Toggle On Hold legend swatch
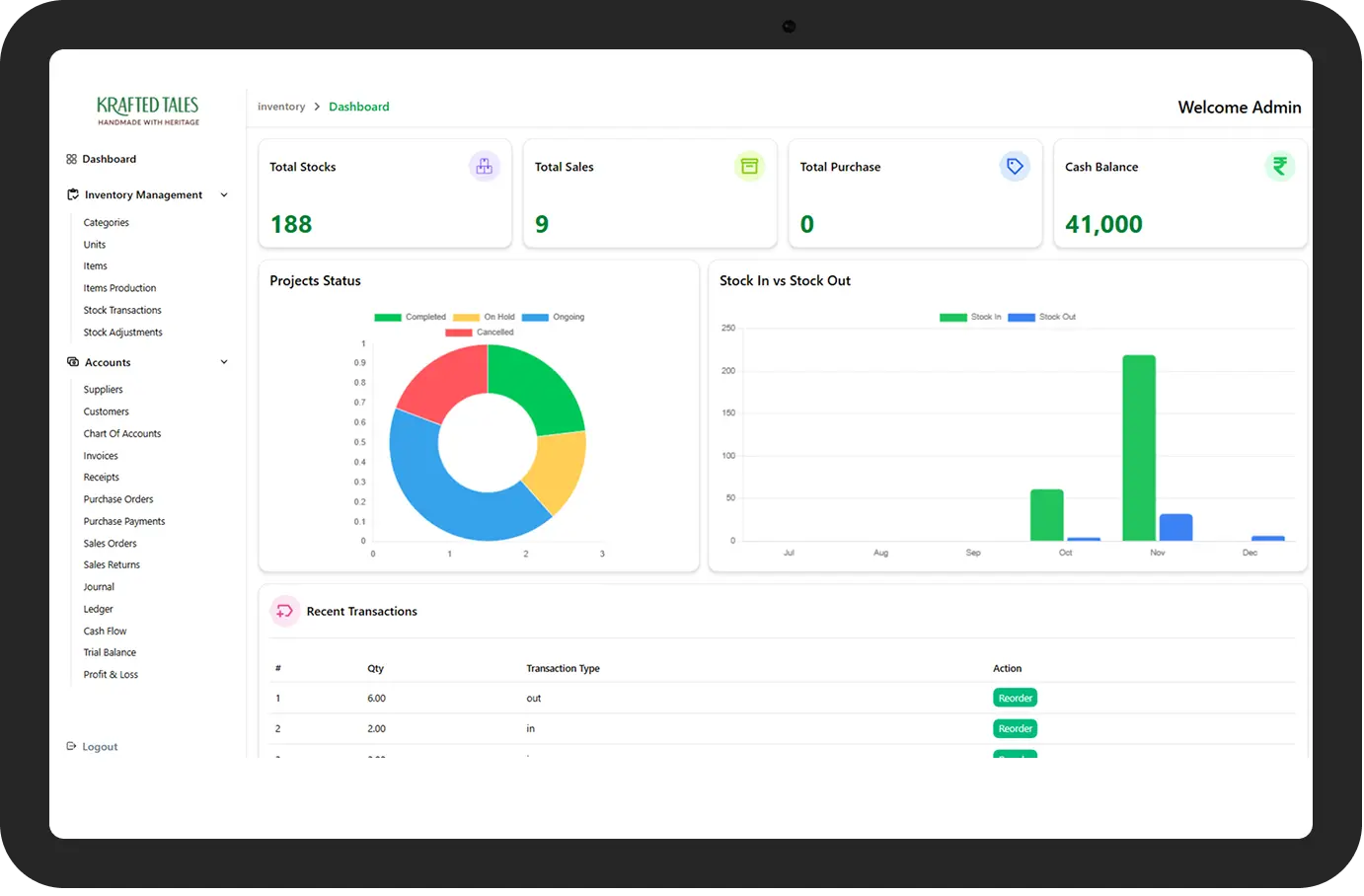 [x=466, y=318]
